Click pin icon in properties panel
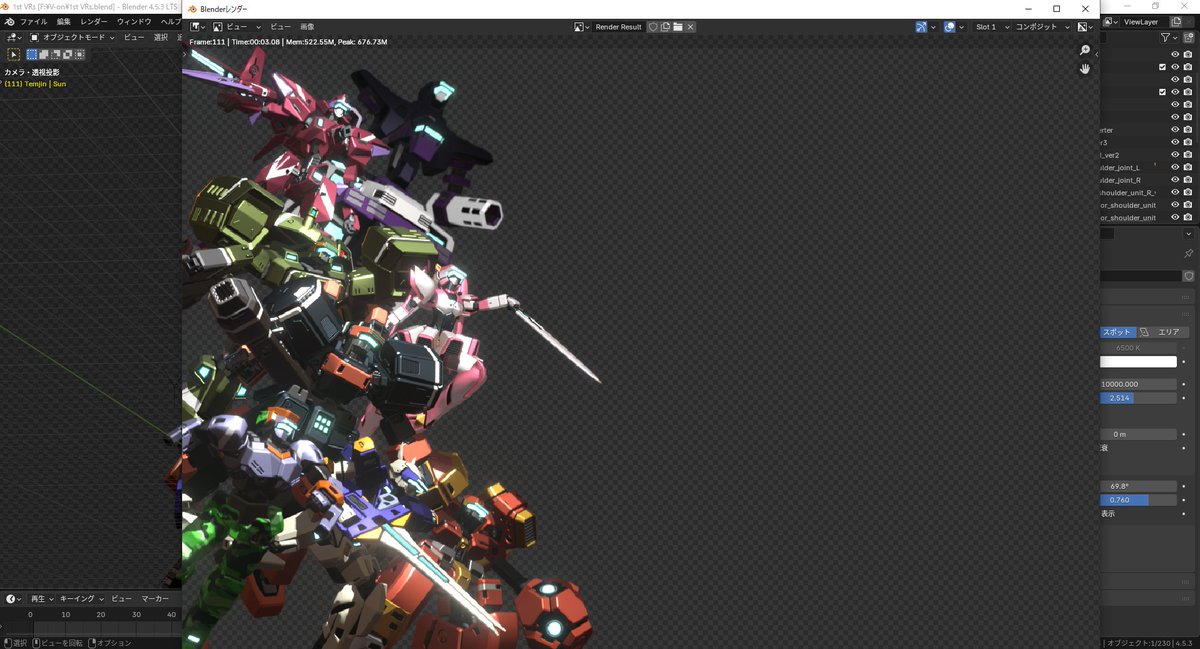Image resolution: width=1200 pixels, height=649 pixels. pos(1188,254)
